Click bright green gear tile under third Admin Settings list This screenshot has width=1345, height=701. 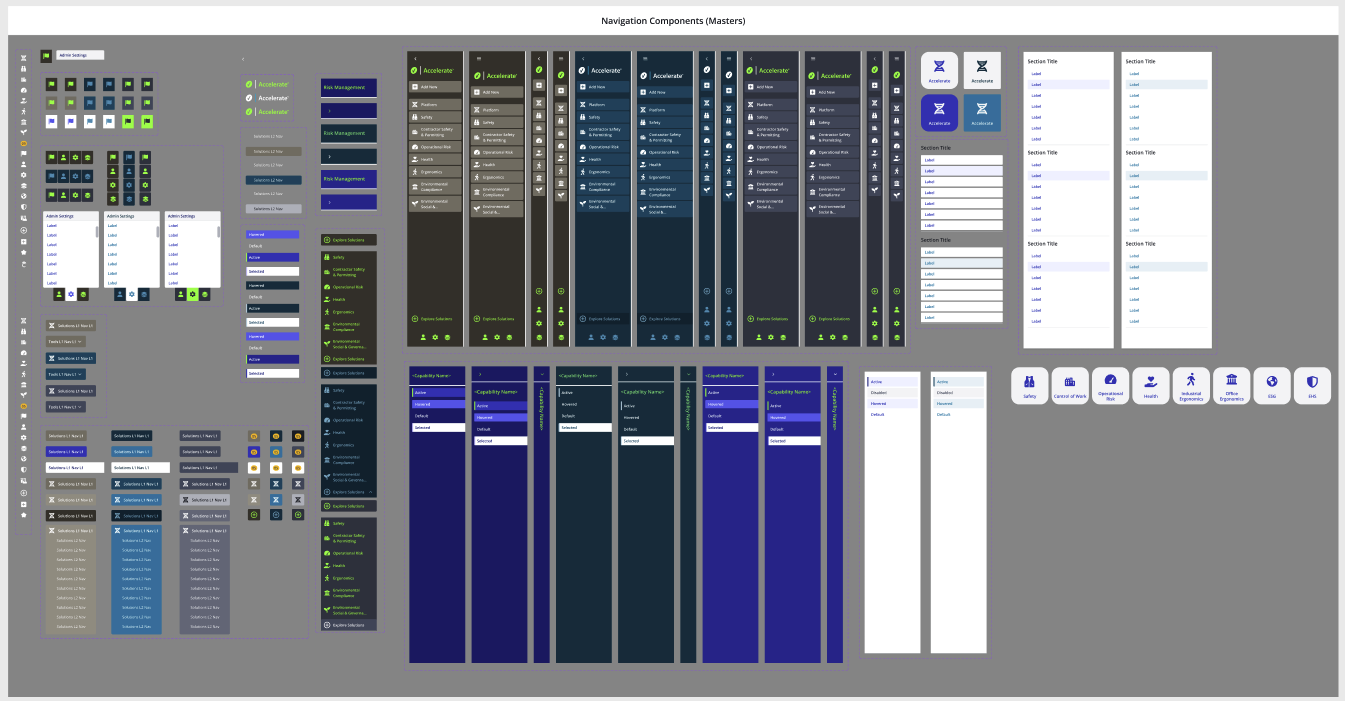pos(193,294)
